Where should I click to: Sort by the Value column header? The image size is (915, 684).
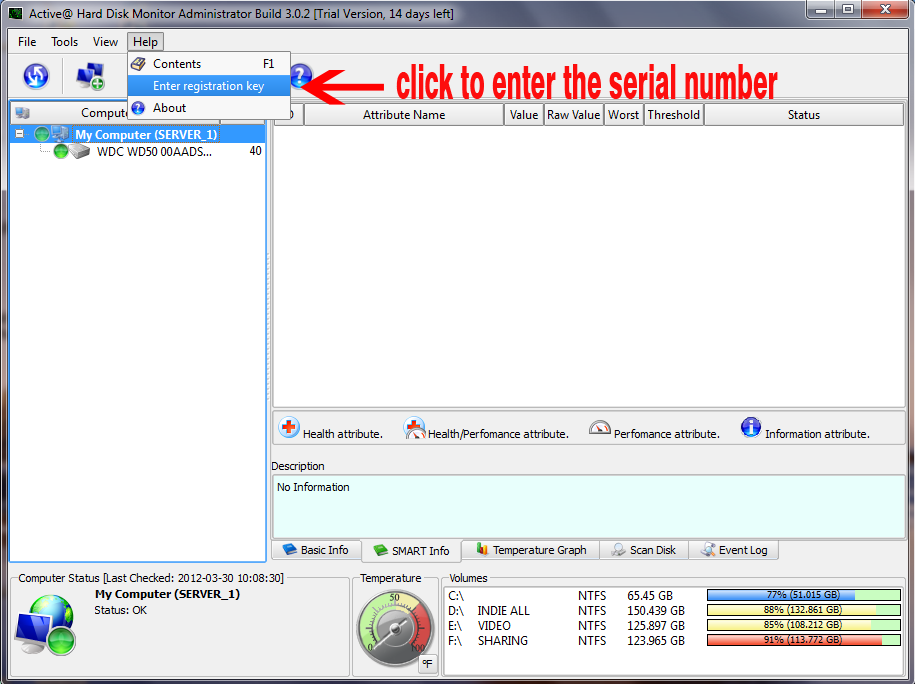pos(524,115)
